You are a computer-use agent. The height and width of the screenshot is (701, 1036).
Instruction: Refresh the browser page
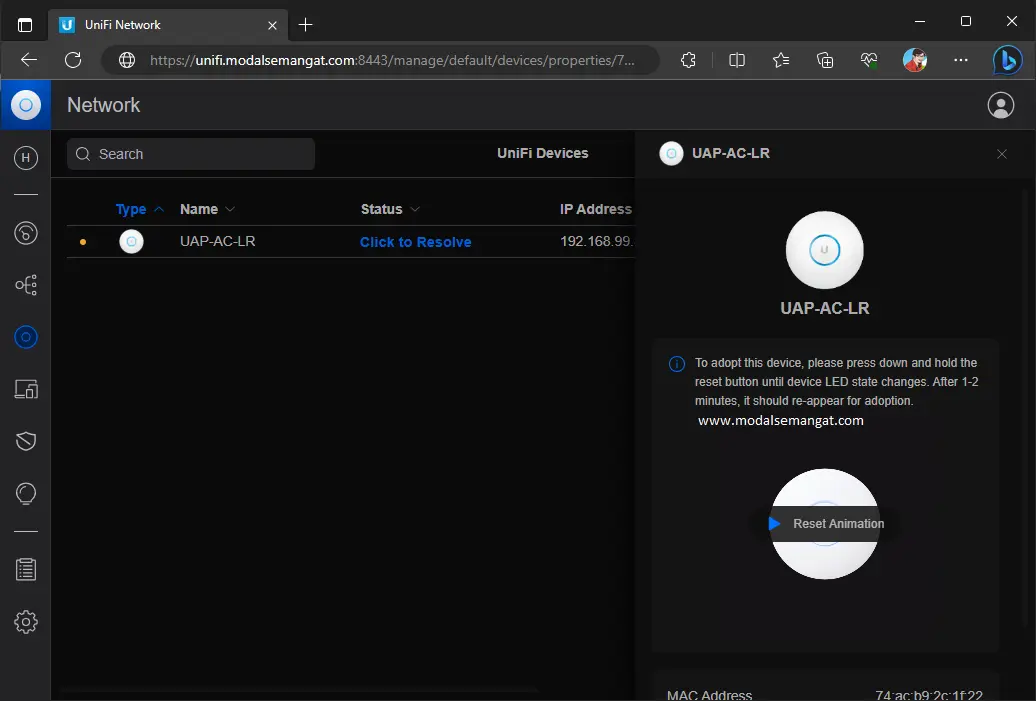(x=73, y=60)
